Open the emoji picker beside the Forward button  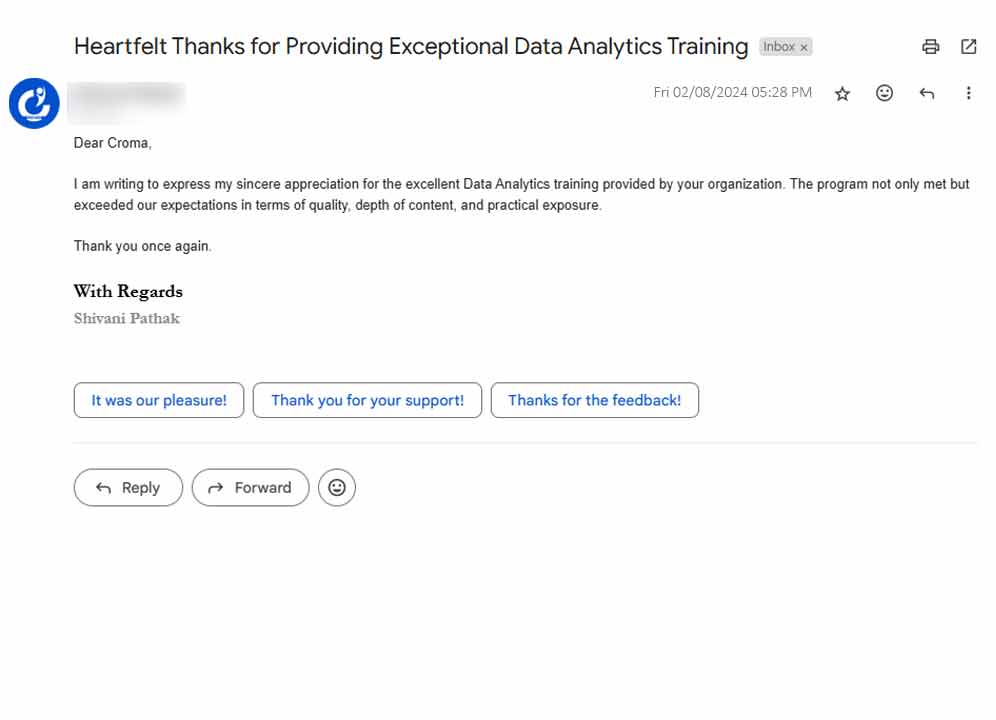[x=337, y=487]
